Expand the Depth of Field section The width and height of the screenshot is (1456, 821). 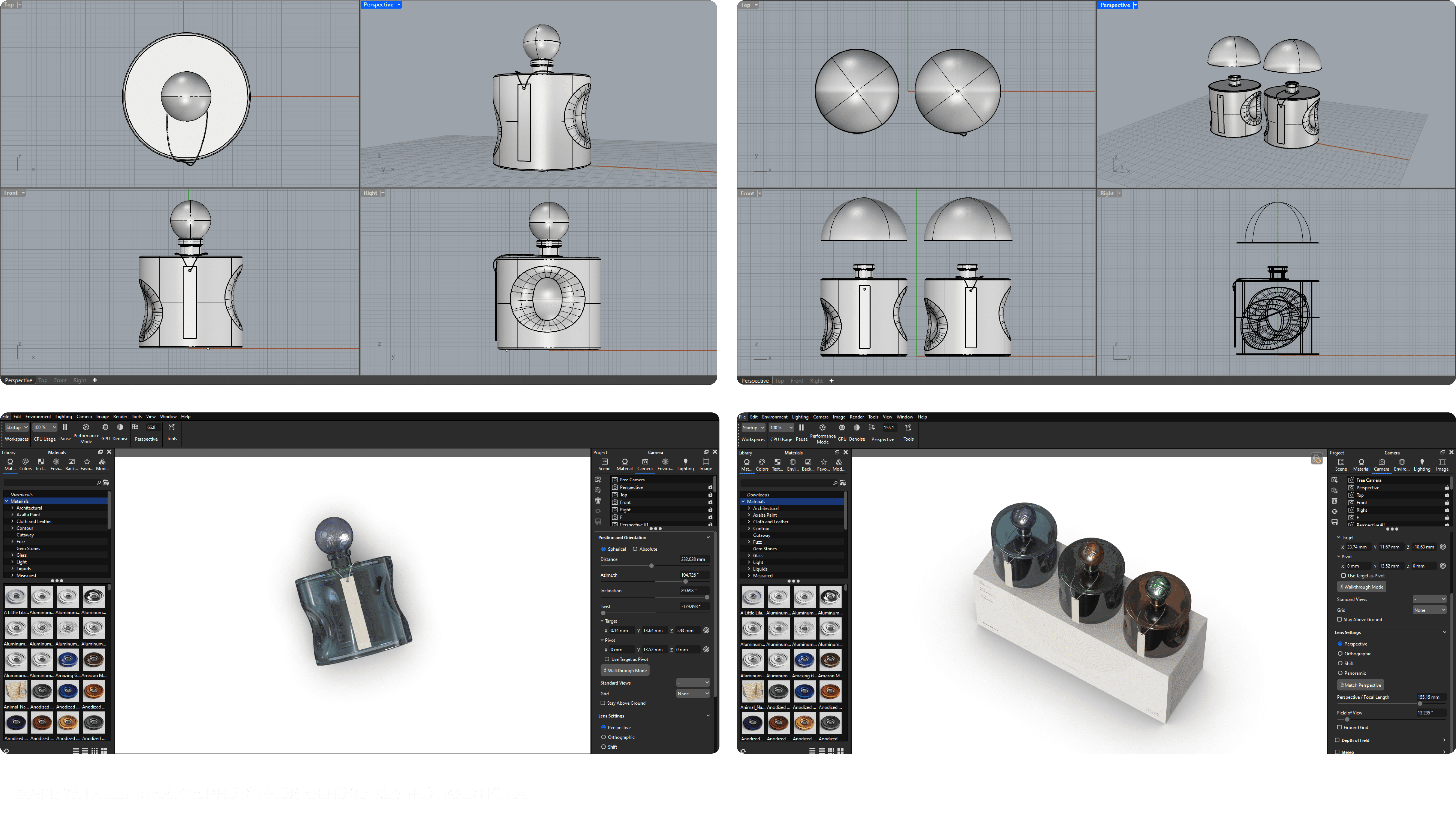pyautogui.click(x=1444, y=740)
